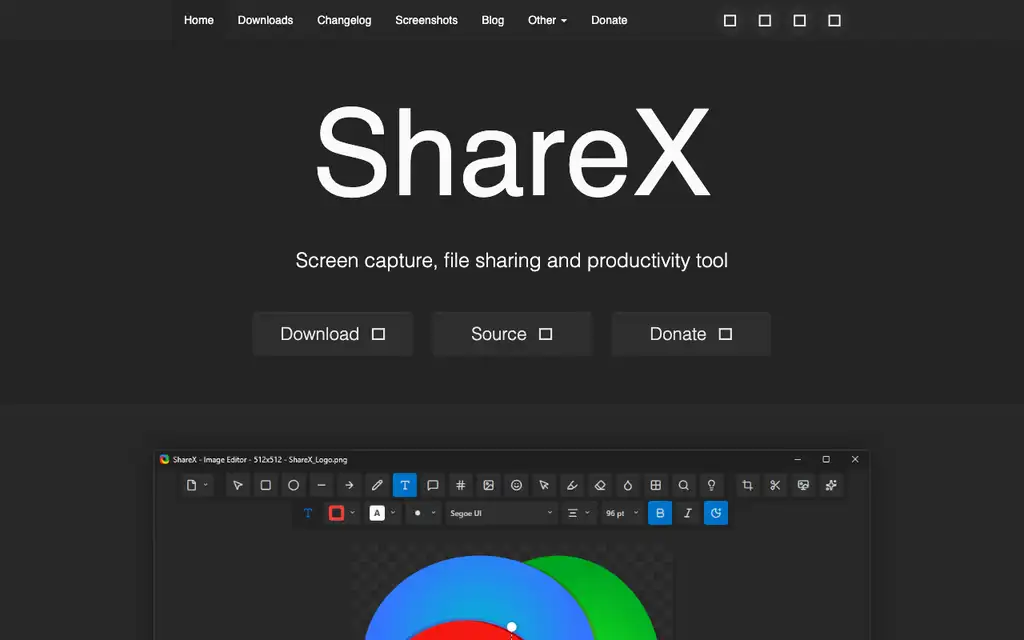Screen dimensions: 1024x640
Task: Open Donate in the top navigation bar
Action: tap(609, 20)
